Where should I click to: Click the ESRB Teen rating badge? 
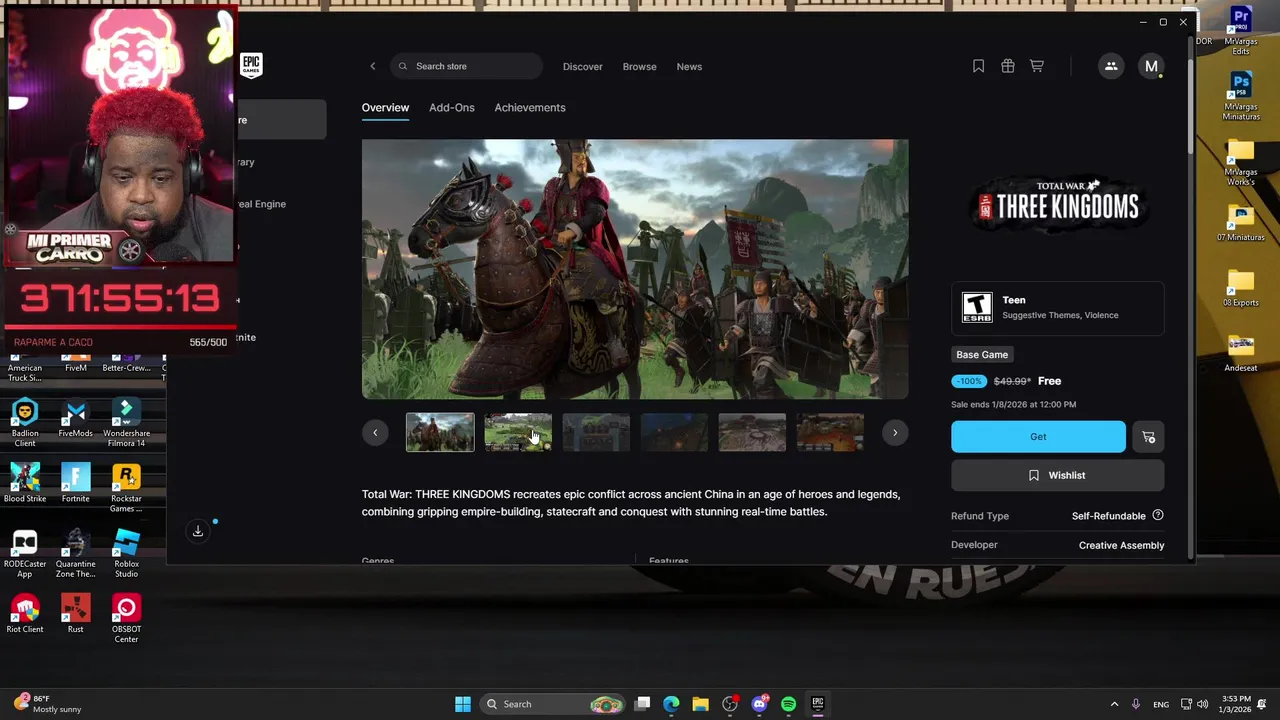tap(977, 307)
